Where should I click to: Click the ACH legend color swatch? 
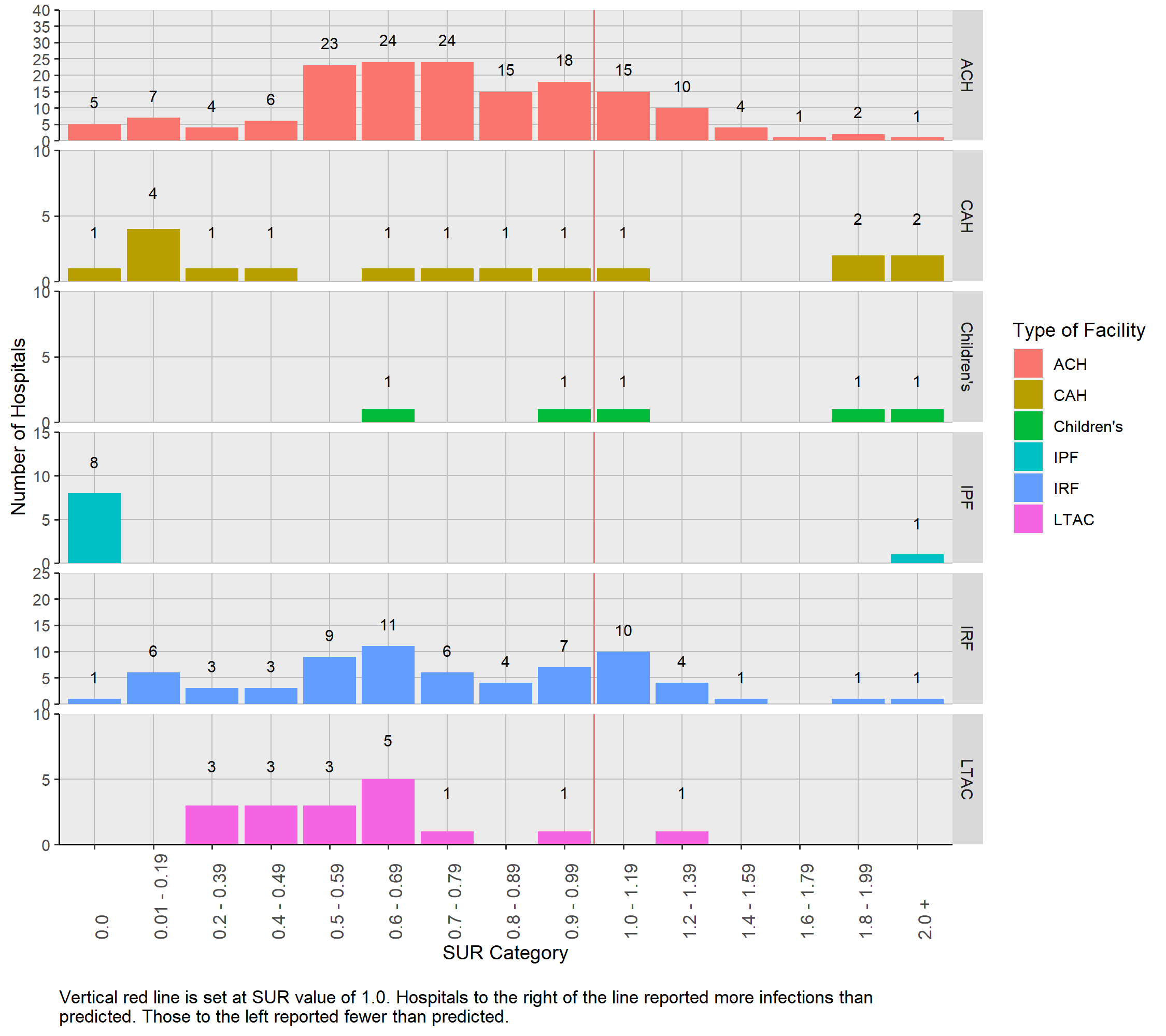click(1028, 364)
